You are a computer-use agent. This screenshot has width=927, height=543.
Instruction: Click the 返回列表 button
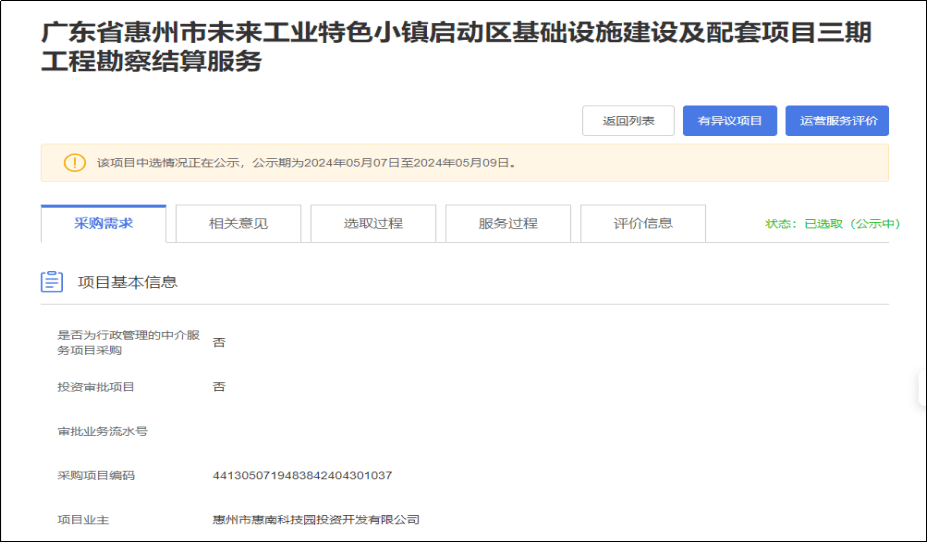628,121
